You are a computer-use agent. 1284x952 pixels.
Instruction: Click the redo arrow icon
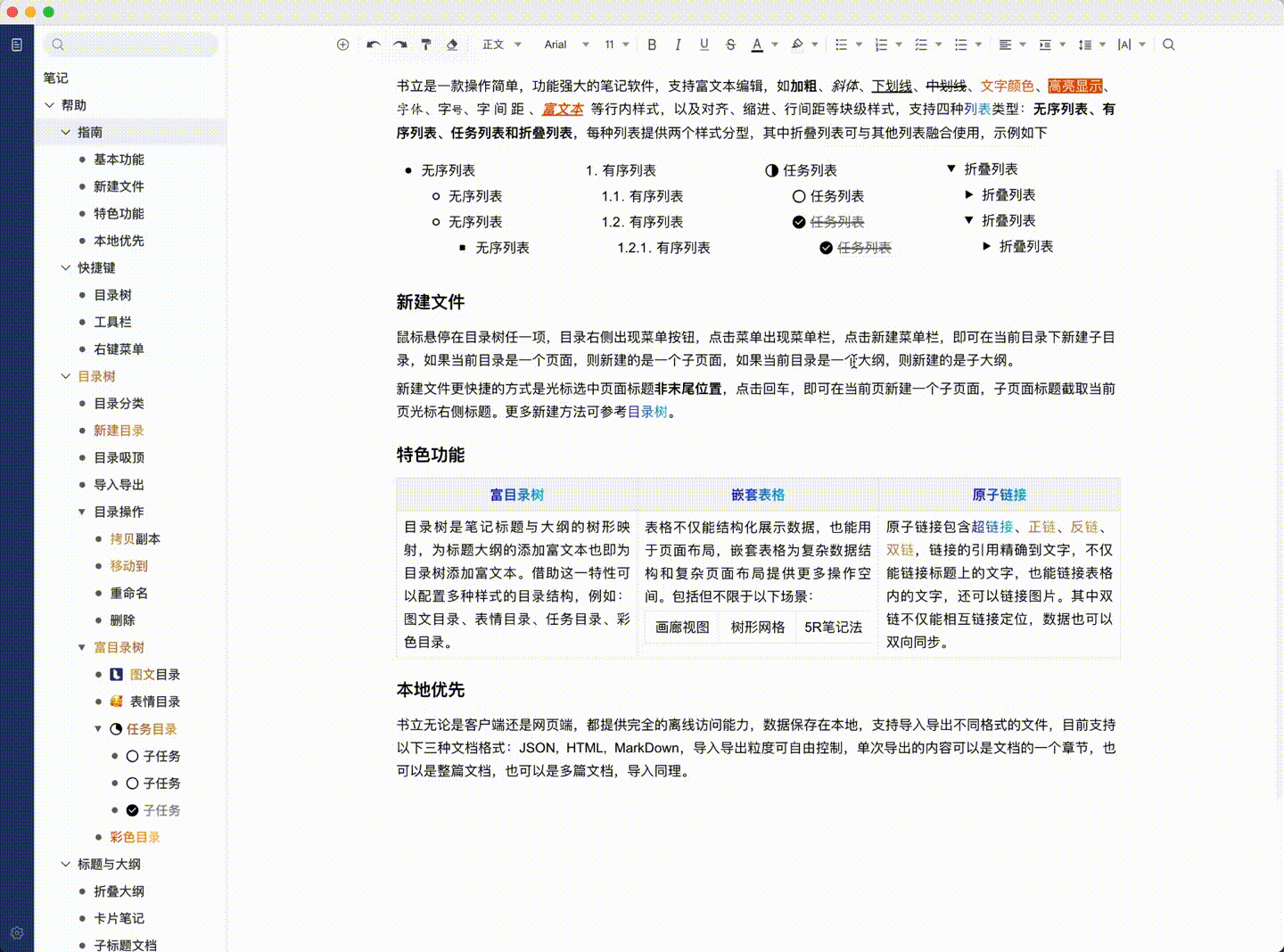[x=400, y=45]
